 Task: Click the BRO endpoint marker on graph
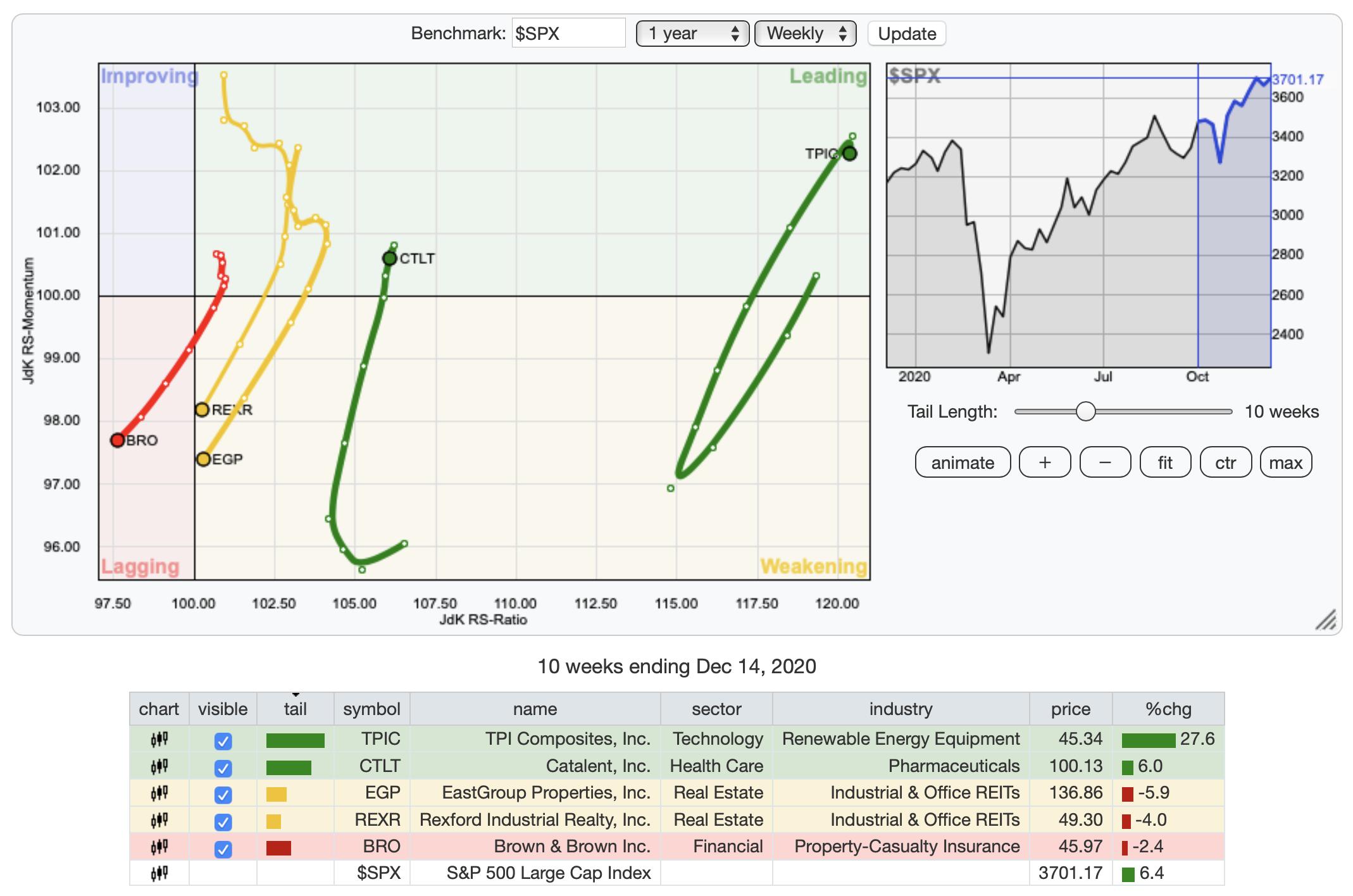[118, 440]
